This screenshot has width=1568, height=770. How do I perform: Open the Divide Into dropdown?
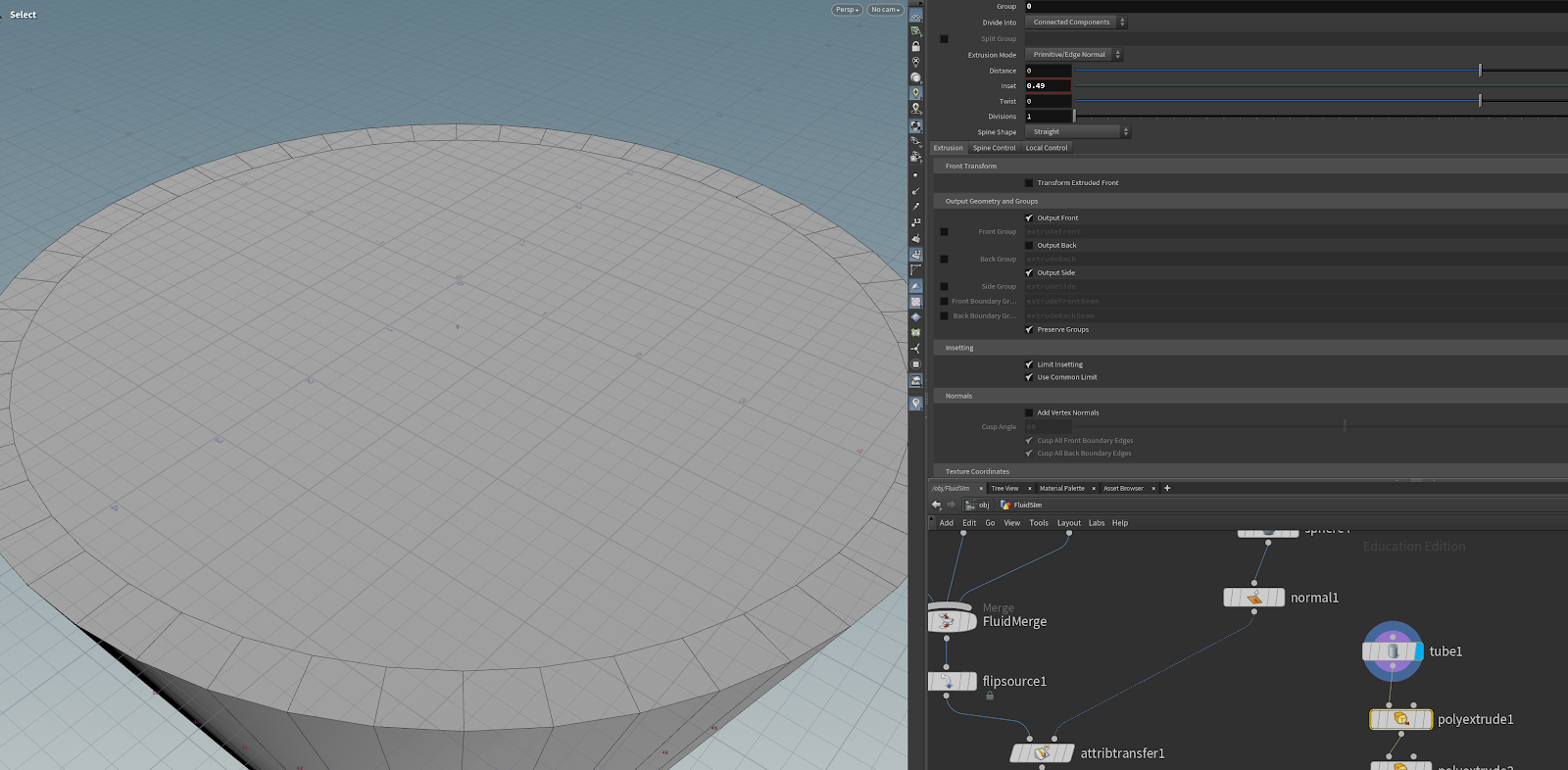(1076, 23)
